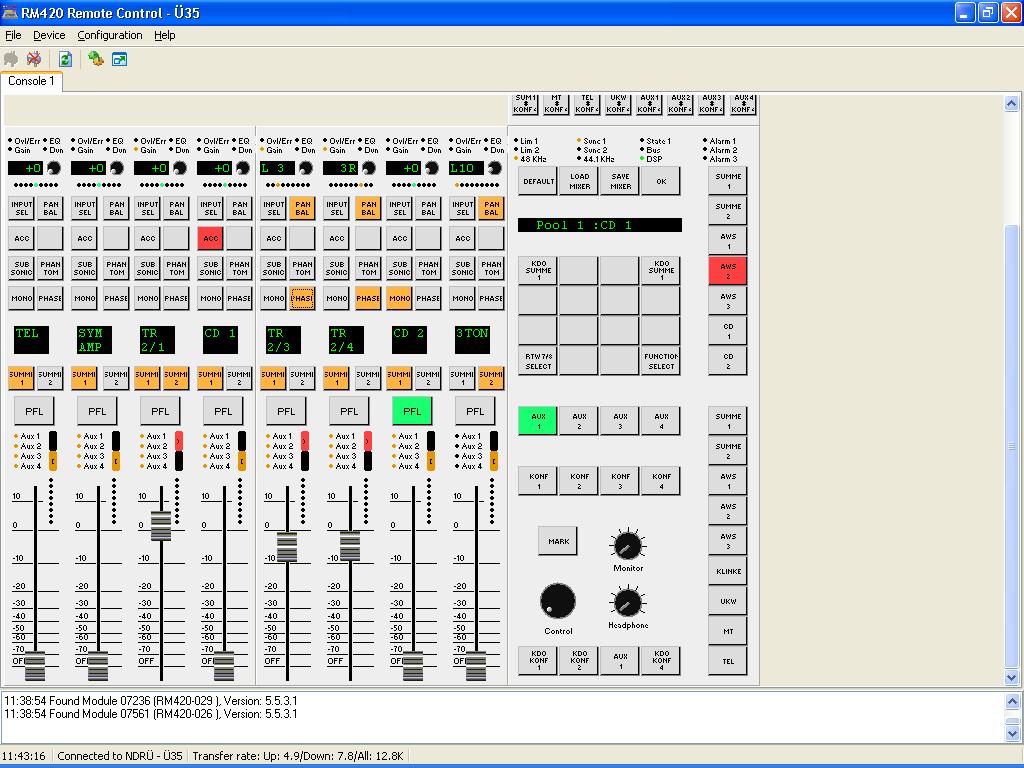Click the KDO KONF 4 button
The width and height of the screenshot is (1024, 768).
click(x=661, y=660)
